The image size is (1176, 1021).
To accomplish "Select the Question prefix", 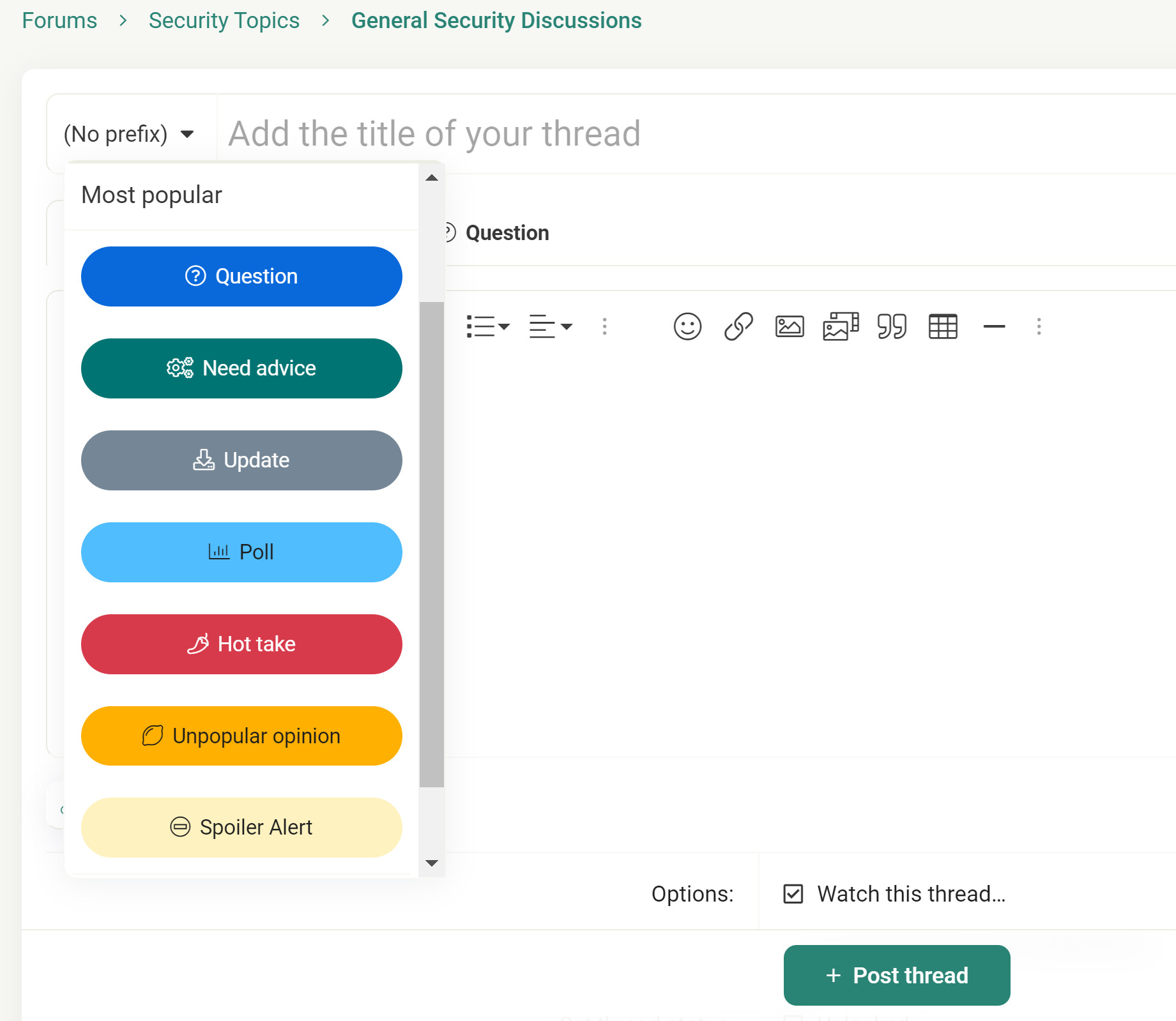I will pyautogui.click(x=241, y=276).
